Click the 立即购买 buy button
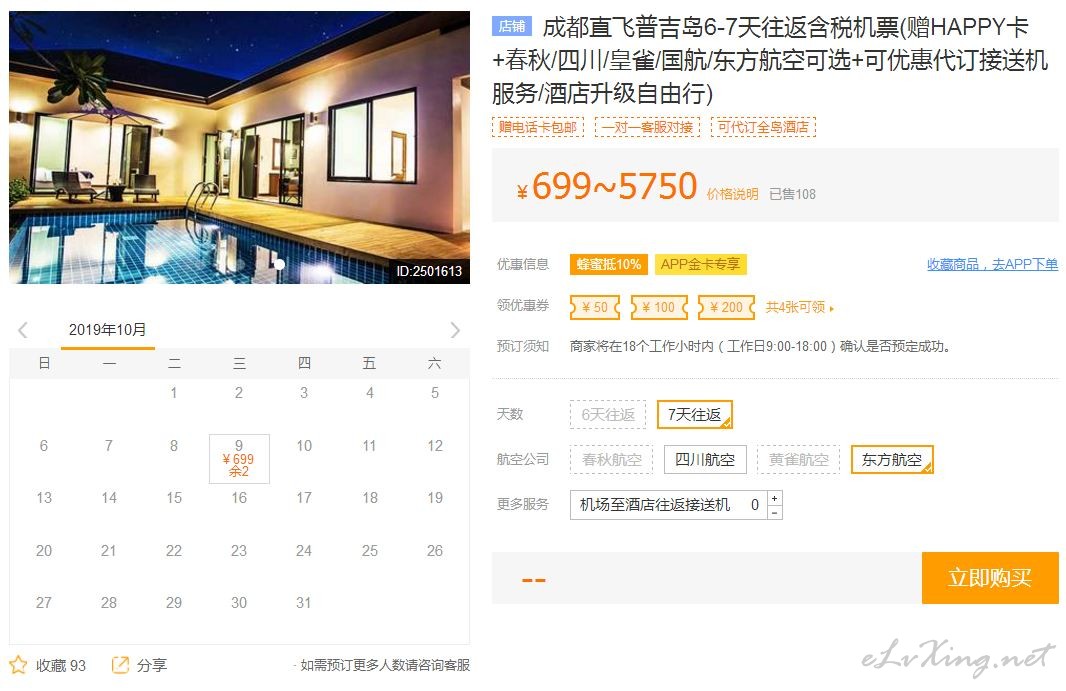This screenshot has width=1066, height=691. click(990, 578)
